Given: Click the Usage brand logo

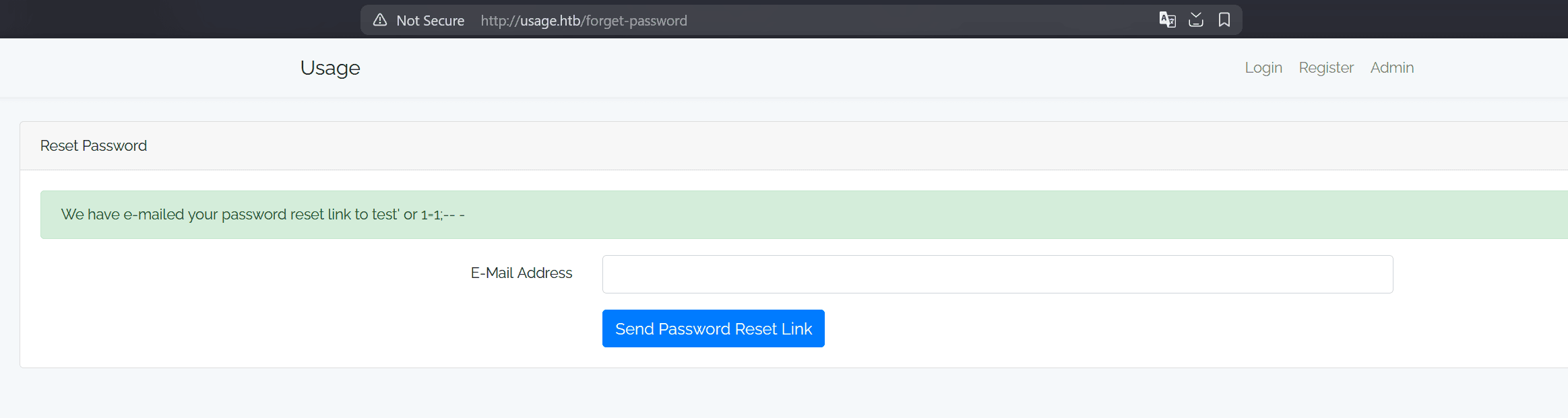Looking at the screenshot, I should coord(330,67).
